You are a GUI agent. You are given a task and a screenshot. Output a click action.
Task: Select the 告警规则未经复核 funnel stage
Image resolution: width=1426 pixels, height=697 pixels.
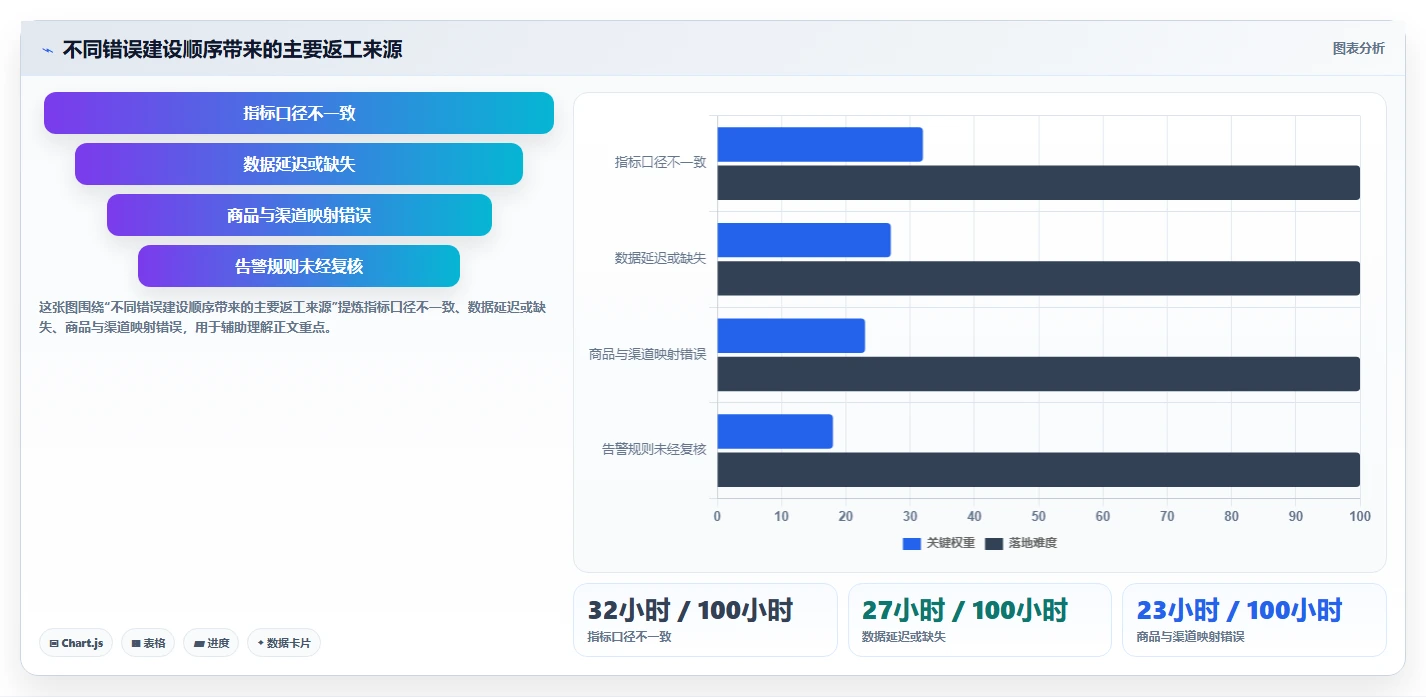[x=299, y=266]
